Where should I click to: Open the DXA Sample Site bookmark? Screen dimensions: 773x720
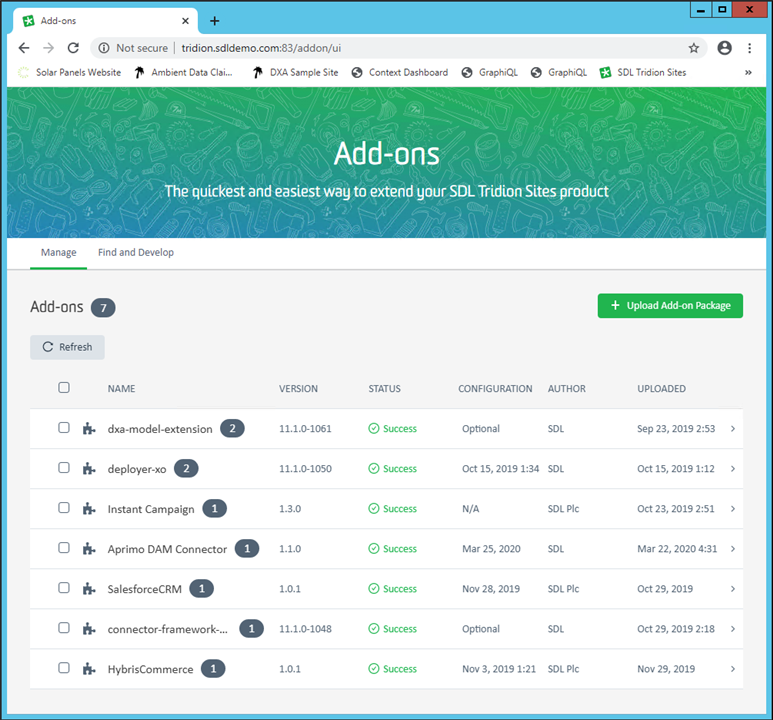point(295,72)
